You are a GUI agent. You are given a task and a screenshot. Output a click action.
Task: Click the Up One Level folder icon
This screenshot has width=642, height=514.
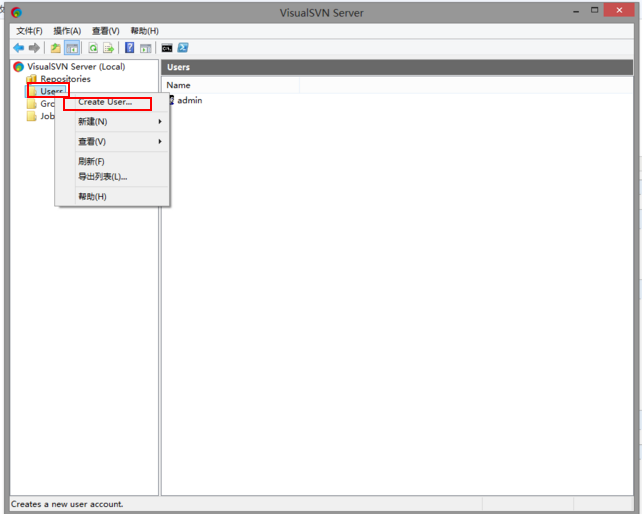point(55,48)
